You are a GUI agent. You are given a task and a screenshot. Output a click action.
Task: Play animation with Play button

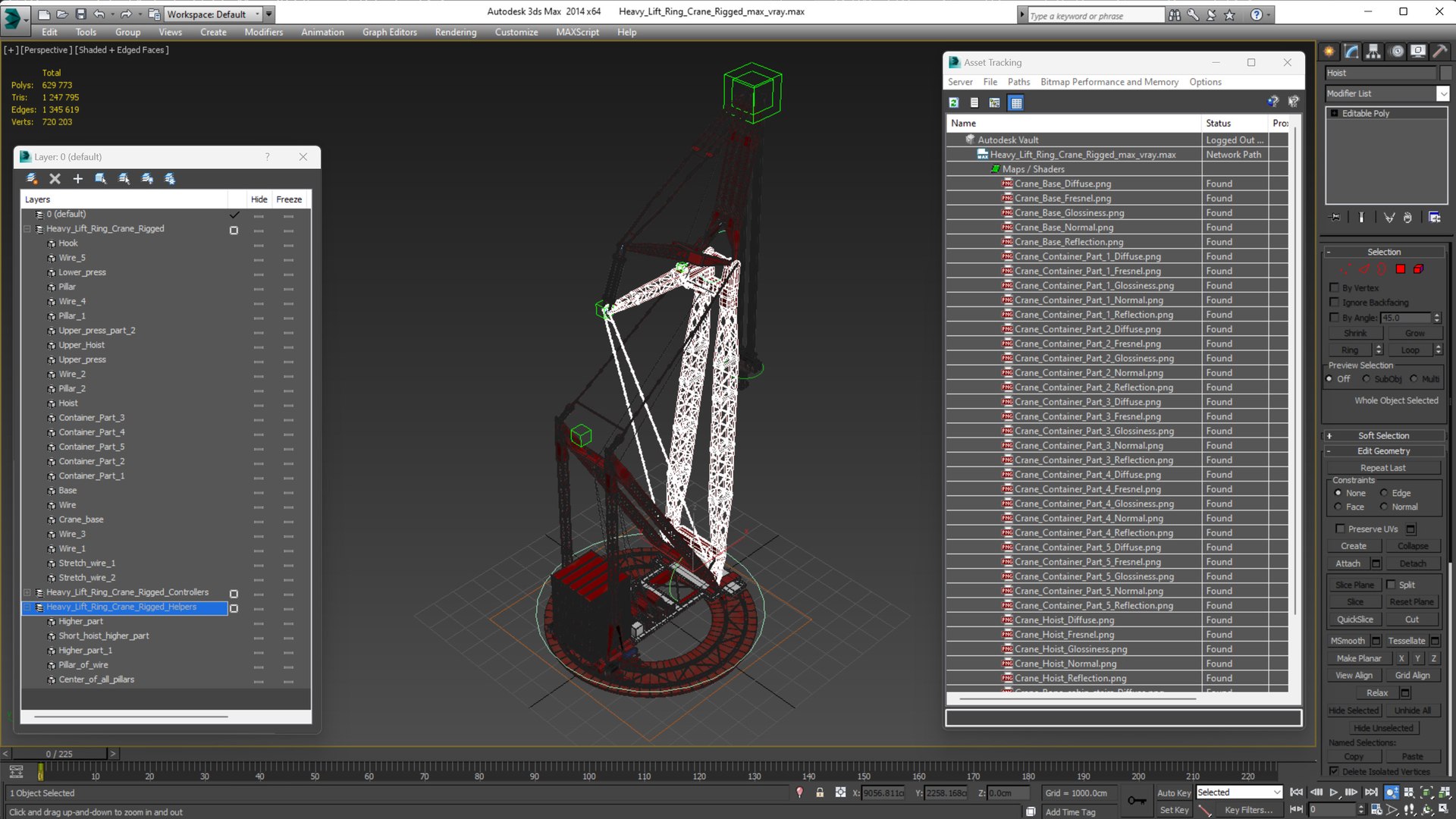[x=1334, y=792]
